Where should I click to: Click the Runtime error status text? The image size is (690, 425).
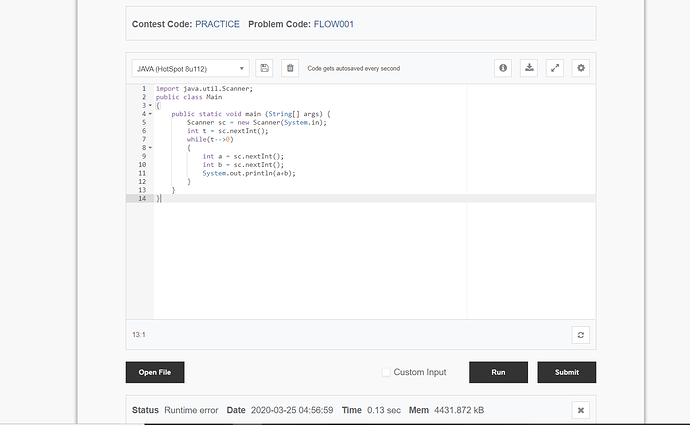point(191,410)
